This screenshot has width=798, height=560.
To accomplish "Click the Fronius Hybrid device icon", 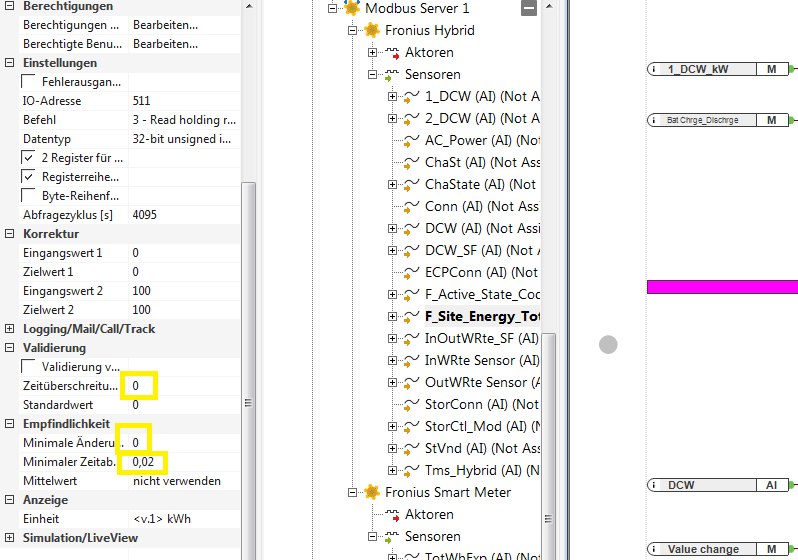I will pos(372,30).
